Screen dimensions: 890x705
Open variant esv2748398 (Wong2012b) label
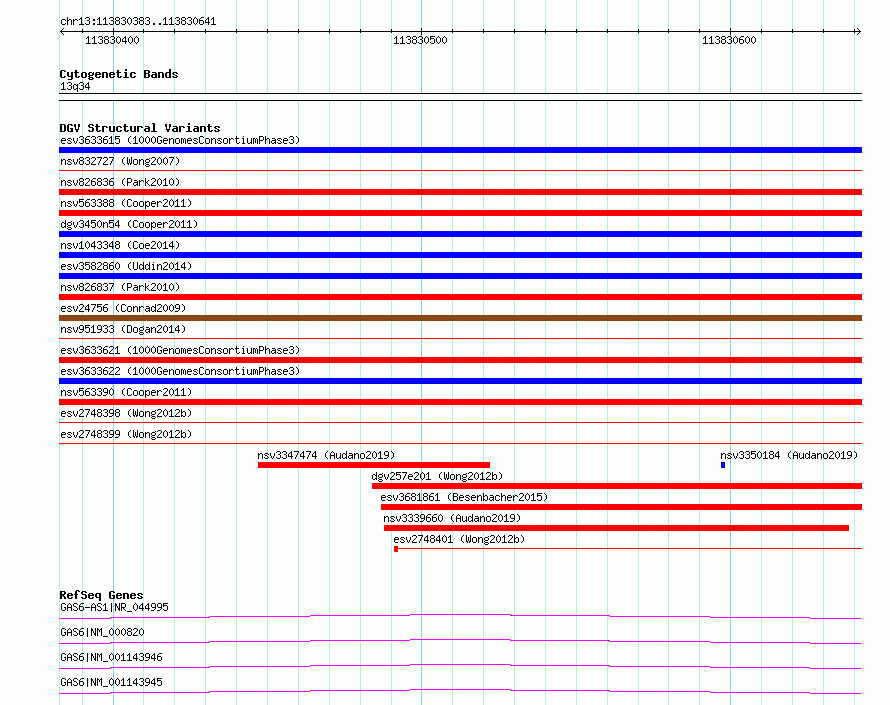click(x=126, y=413)
